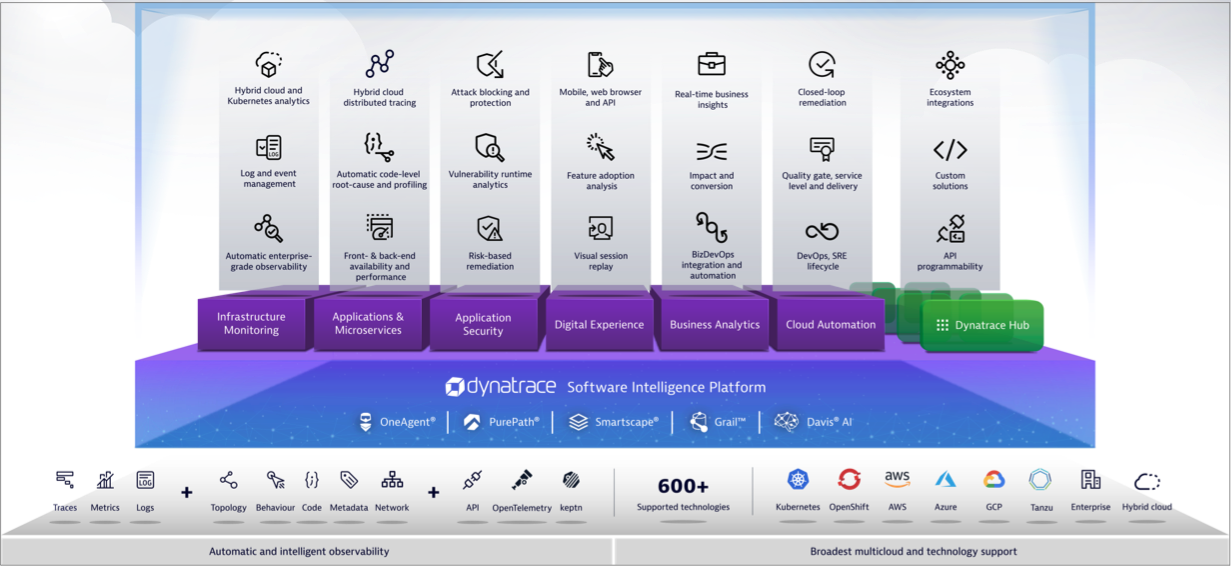The width and height of the screenshot is (1231, 567).
Task: Click the Kubernetes logo icon
Action: pyautogui.click(x=797, y=481)
